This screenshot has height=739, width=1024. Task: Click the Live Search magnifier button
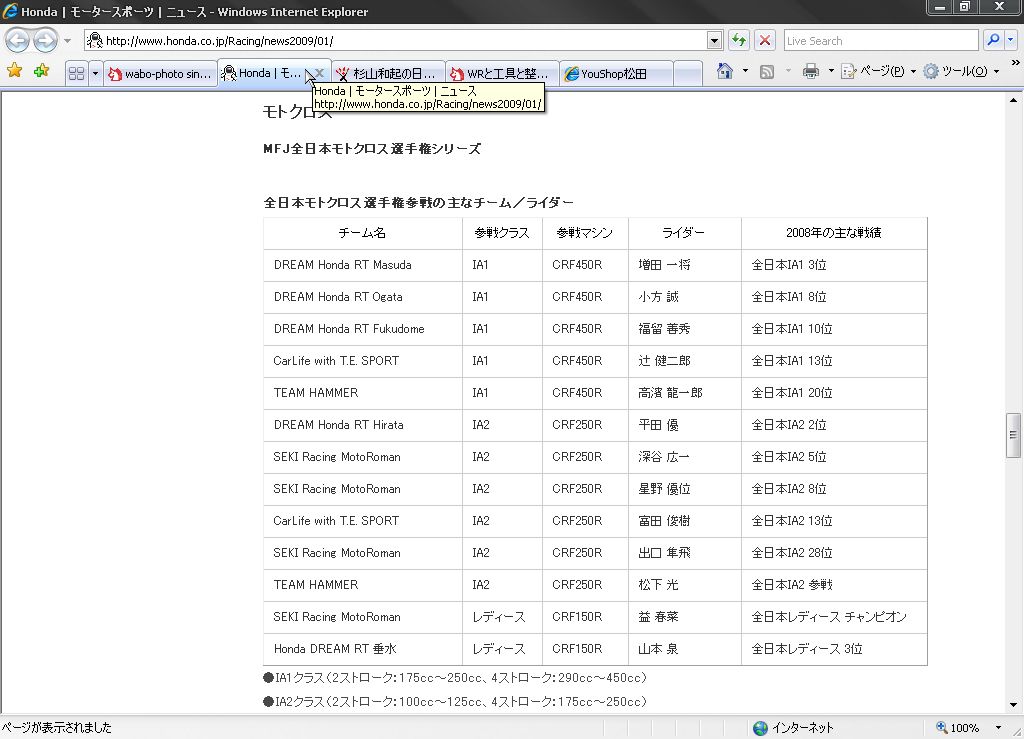tap(993, 40)
